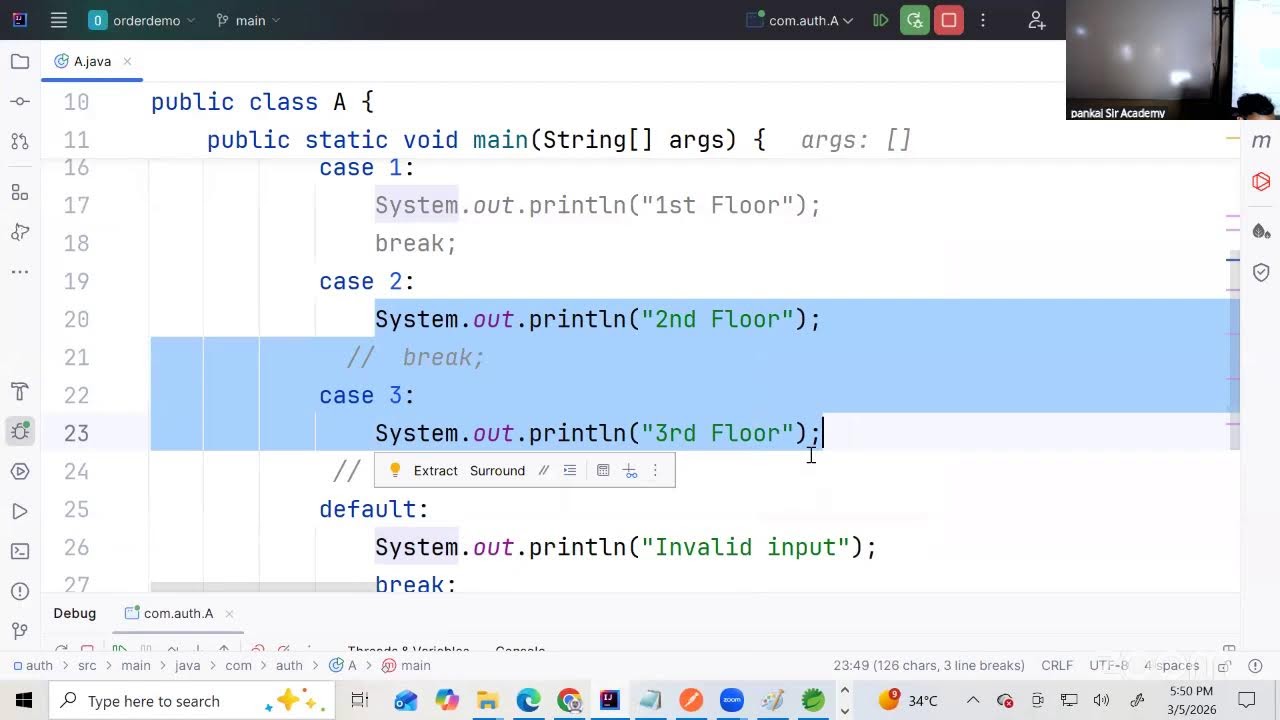Open the main branch dropdown

pos(249,20)
